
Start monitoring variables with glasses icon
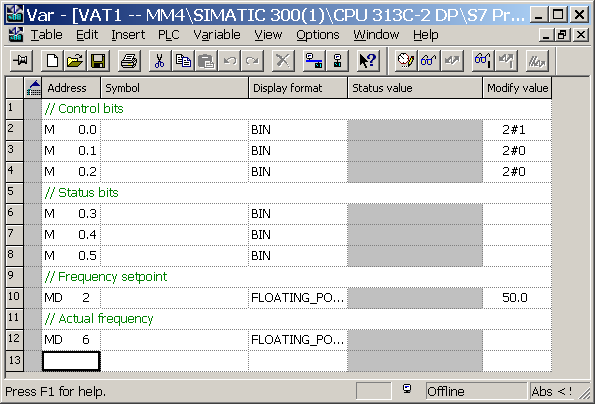coord(429,61)
